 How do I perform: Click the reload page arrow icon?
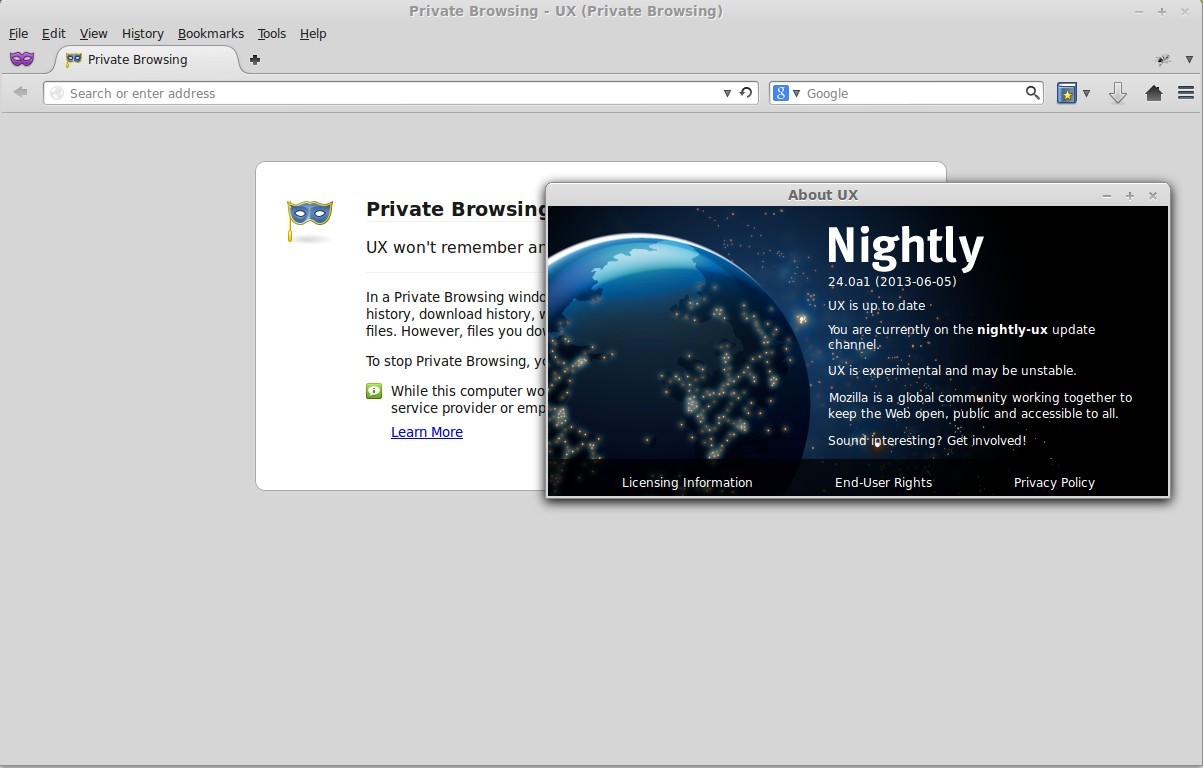[746, 93]
